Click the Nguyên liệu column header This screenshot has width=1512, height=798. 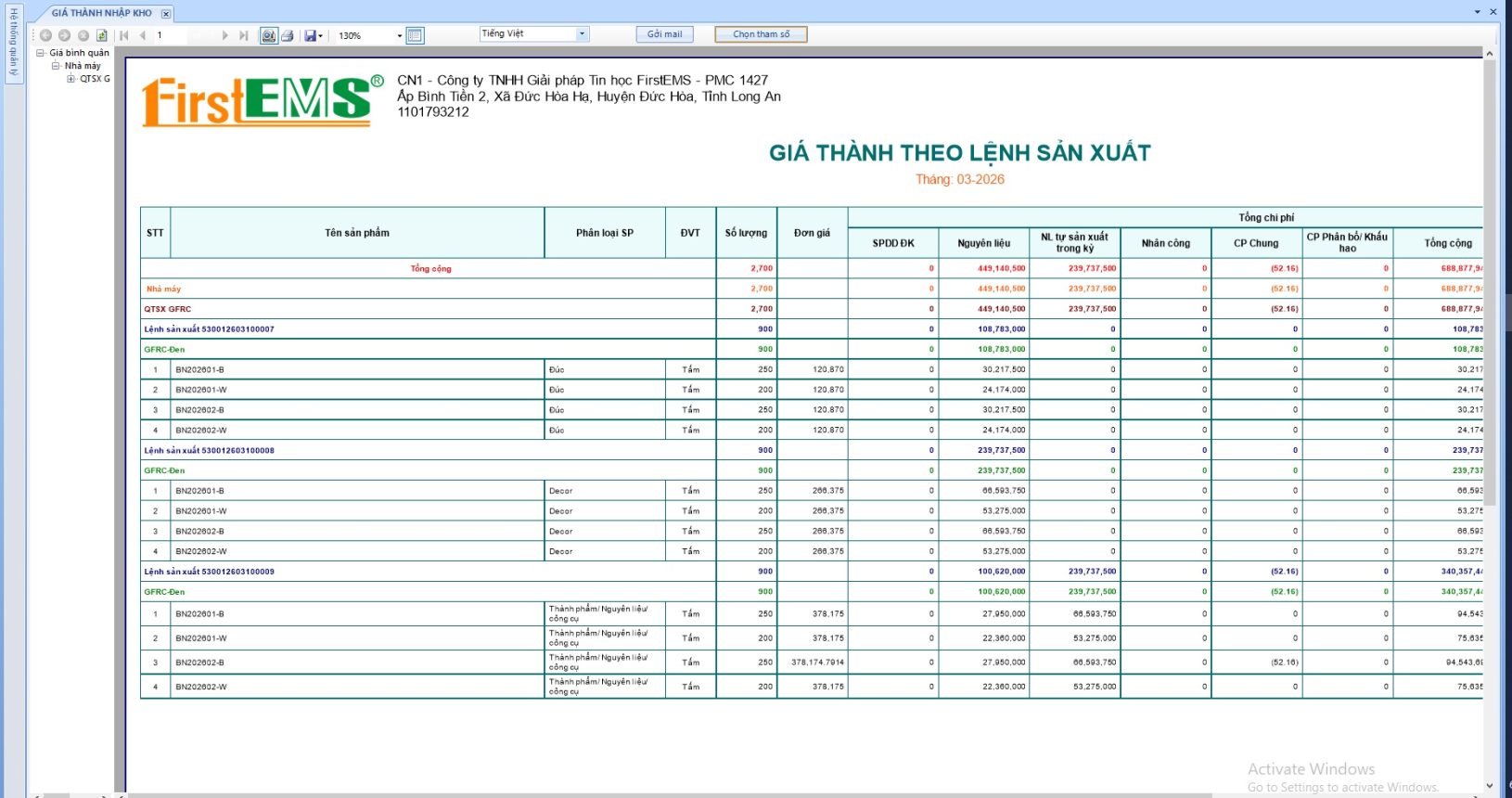click(984, 243)
